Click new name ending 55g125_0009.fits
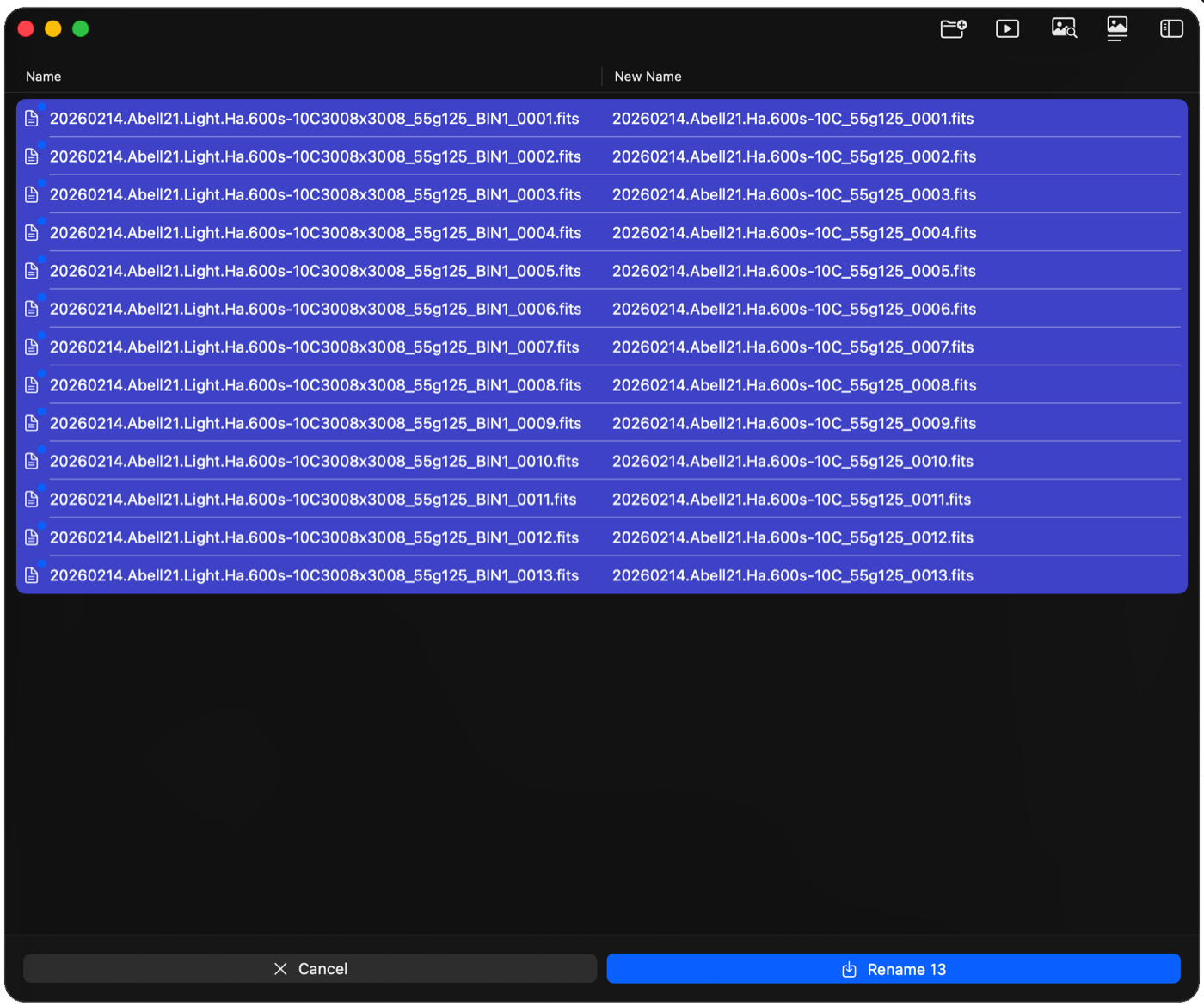The width and height of the screenshot is (1204, 1006). tap(794, 423)
